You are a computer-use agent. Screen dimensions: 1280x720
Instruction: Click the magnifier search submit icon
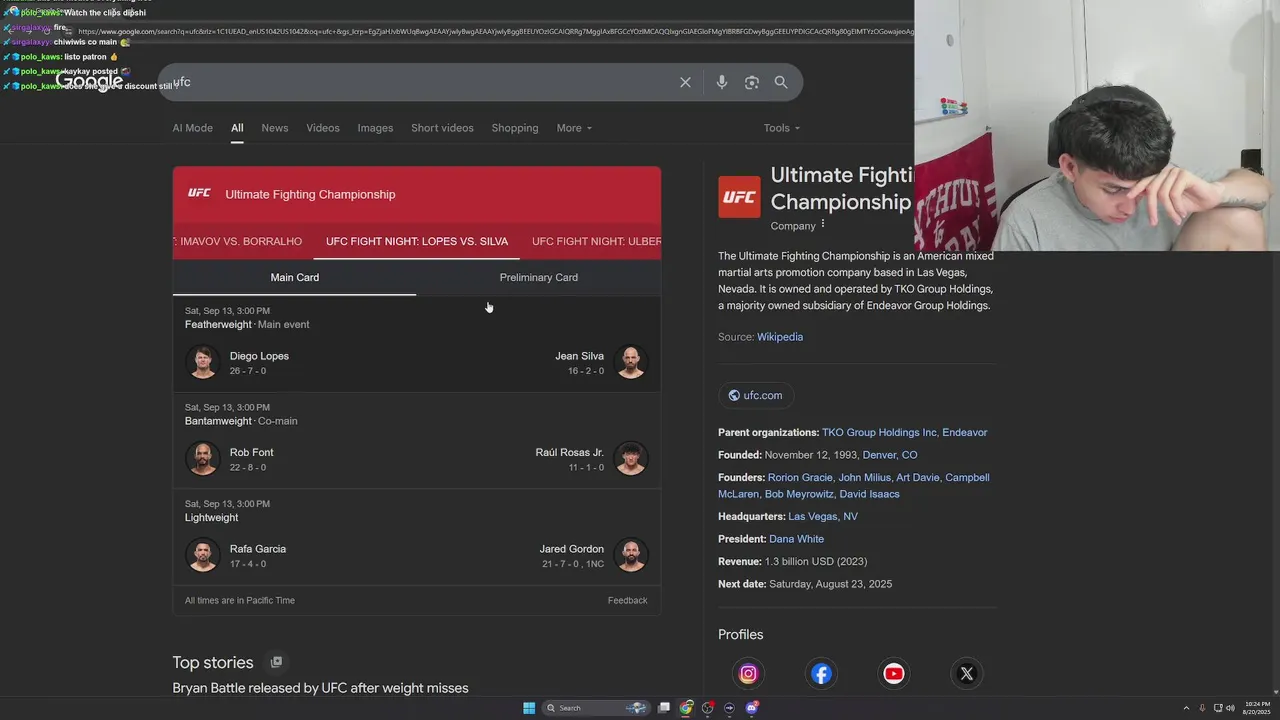tap(781, 82)
